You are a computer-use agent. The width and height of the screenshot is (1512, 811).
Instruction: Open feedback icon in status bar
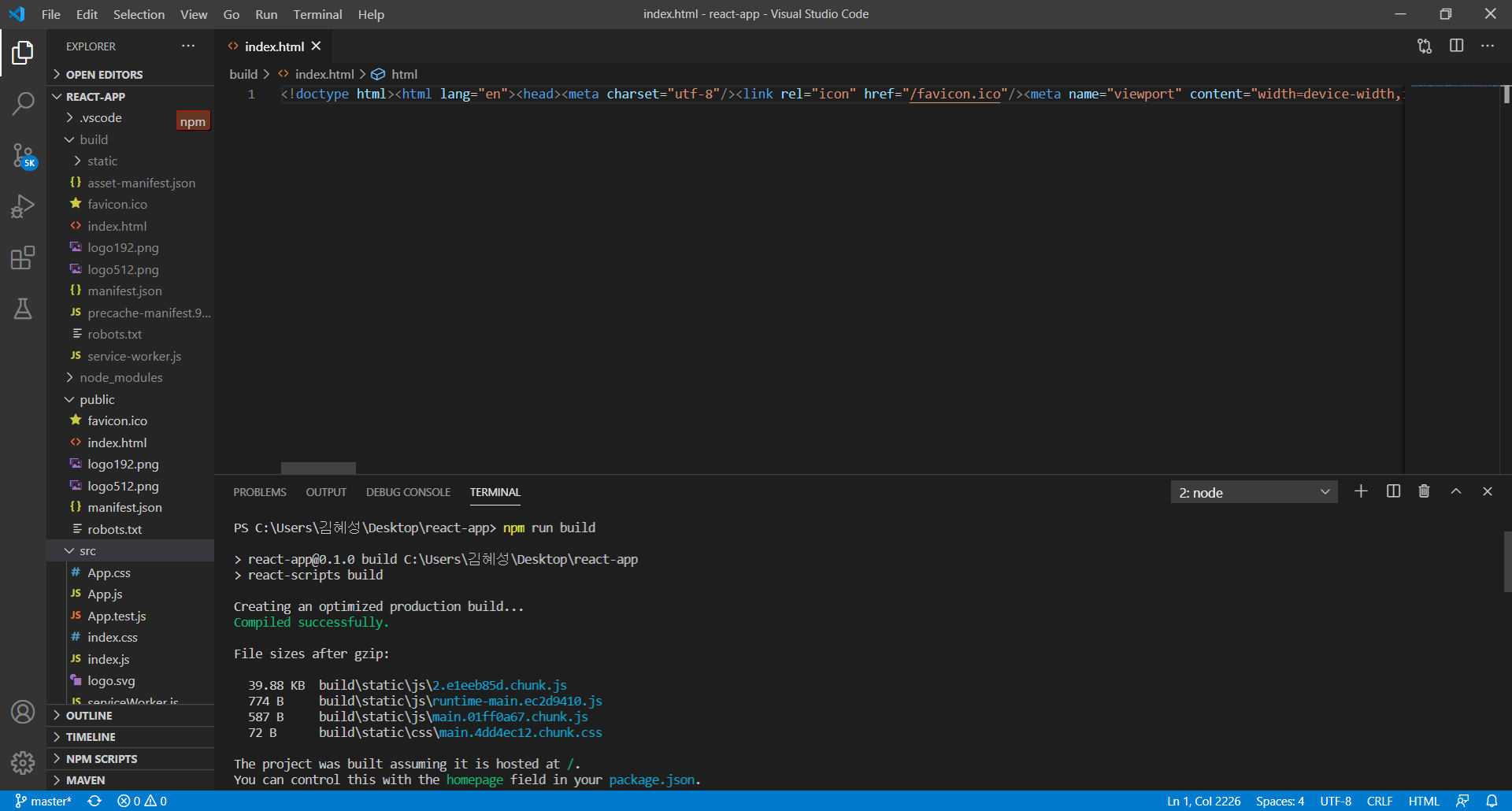pyautogui.click(x=1462, y=801)
